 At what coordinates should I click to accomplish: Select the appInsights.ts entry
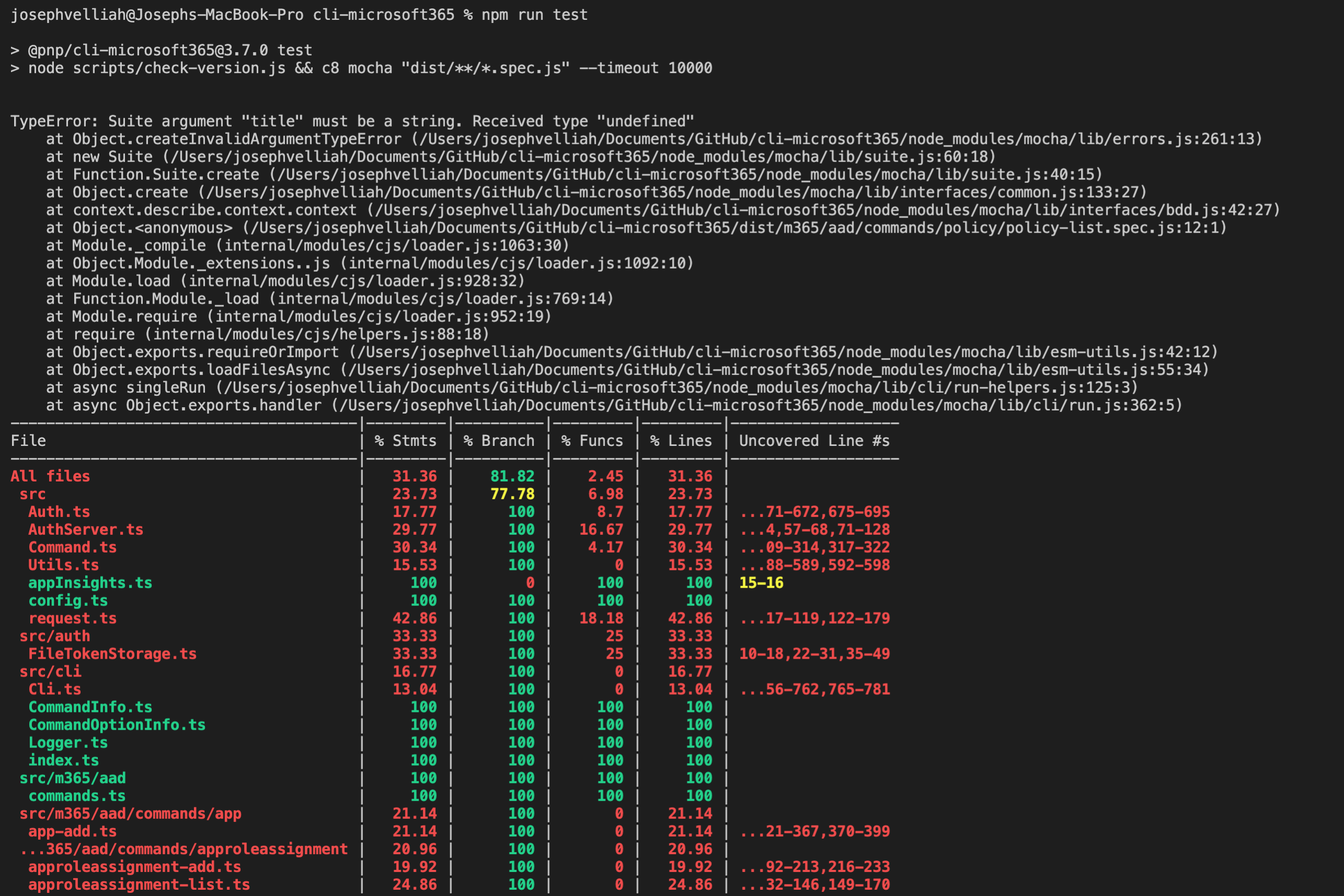coord(90,582)
